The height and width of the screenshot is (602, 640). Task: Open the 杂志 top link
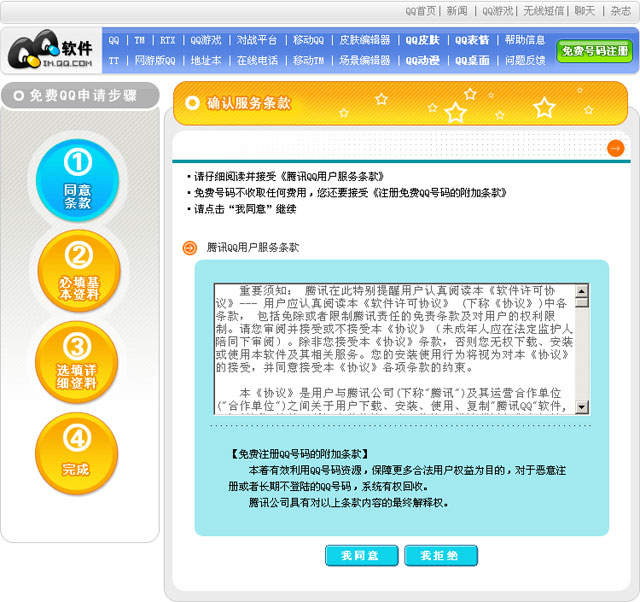point(620,11)
